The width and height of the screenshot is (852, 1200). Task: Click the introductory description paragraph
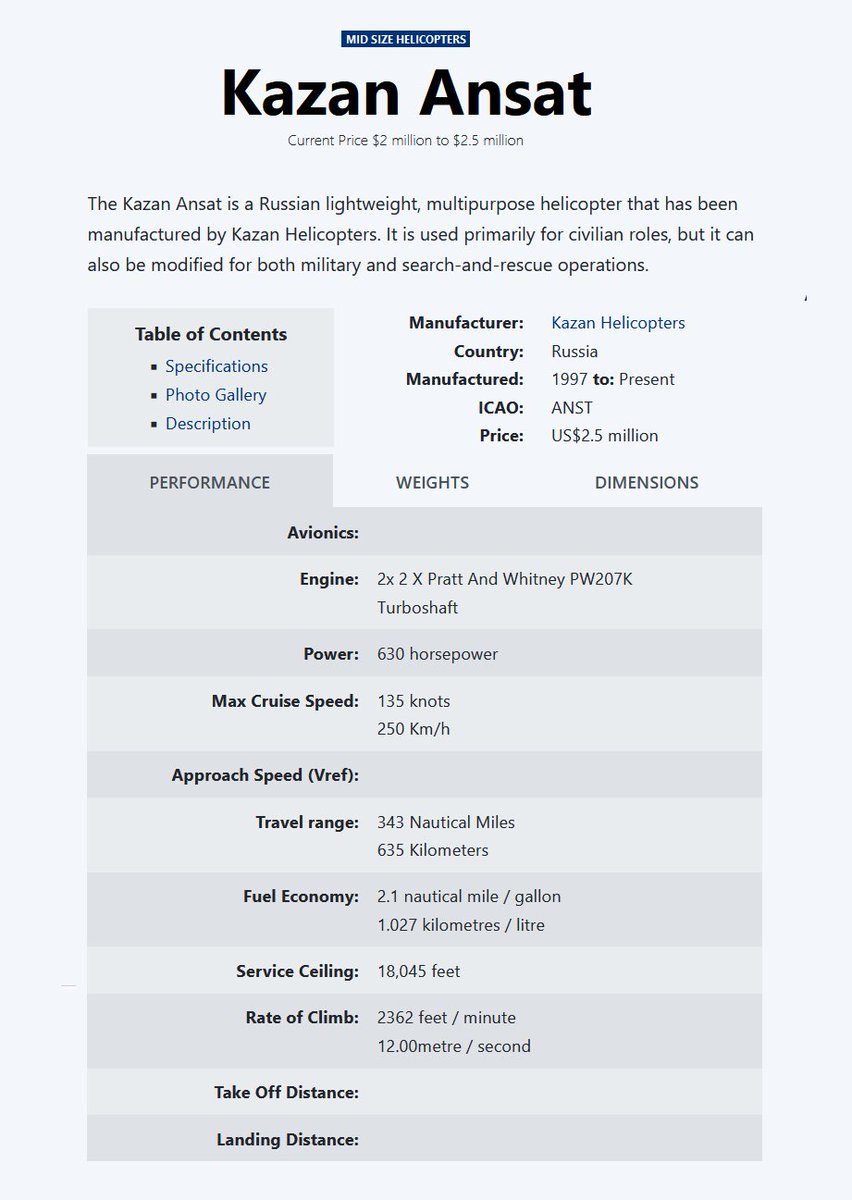tap(421, 235)
